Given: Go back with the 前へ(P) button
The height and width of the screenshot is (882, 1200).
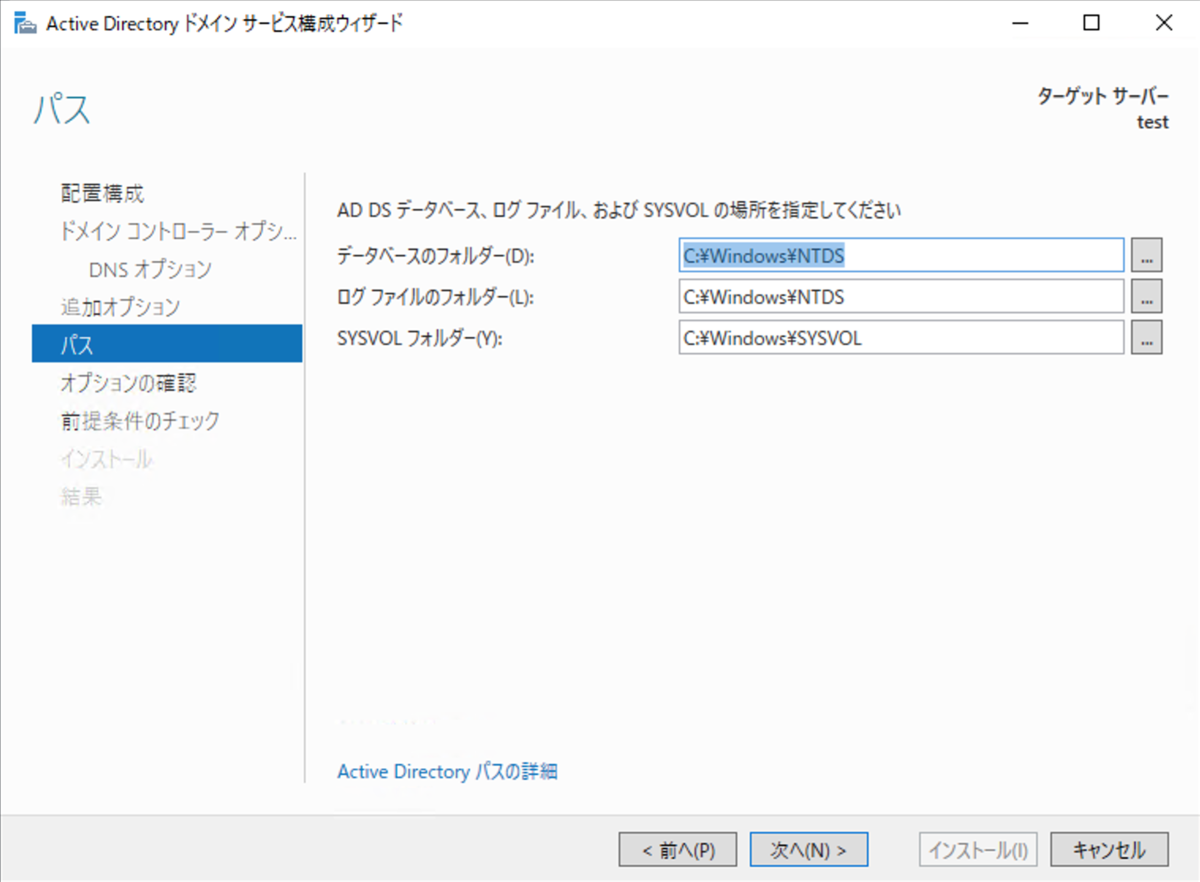Looking at the screenshot, I should pos(677,849).
